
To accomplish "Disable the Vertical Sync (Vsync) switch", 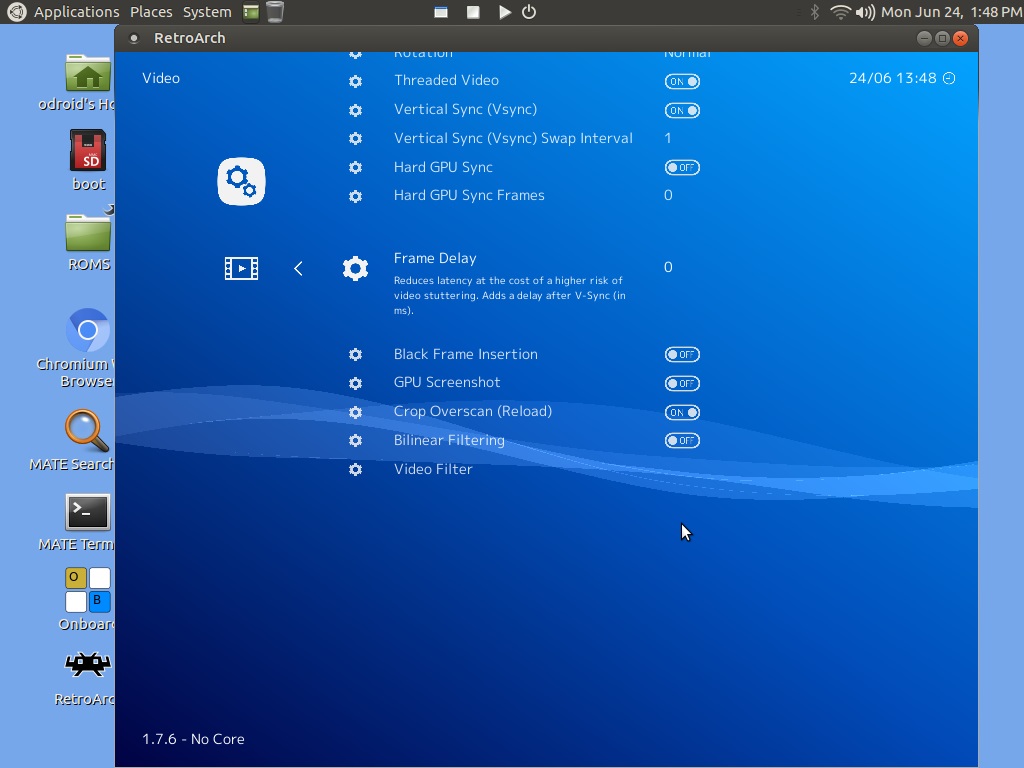I will [x=682, y=110].
